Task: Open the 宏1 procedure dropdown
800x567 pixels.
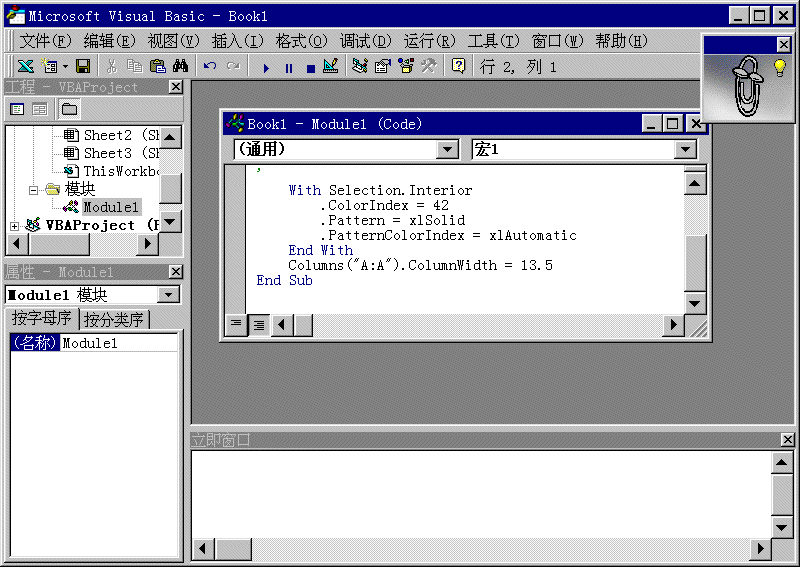Action: click(x=685, y=150)
